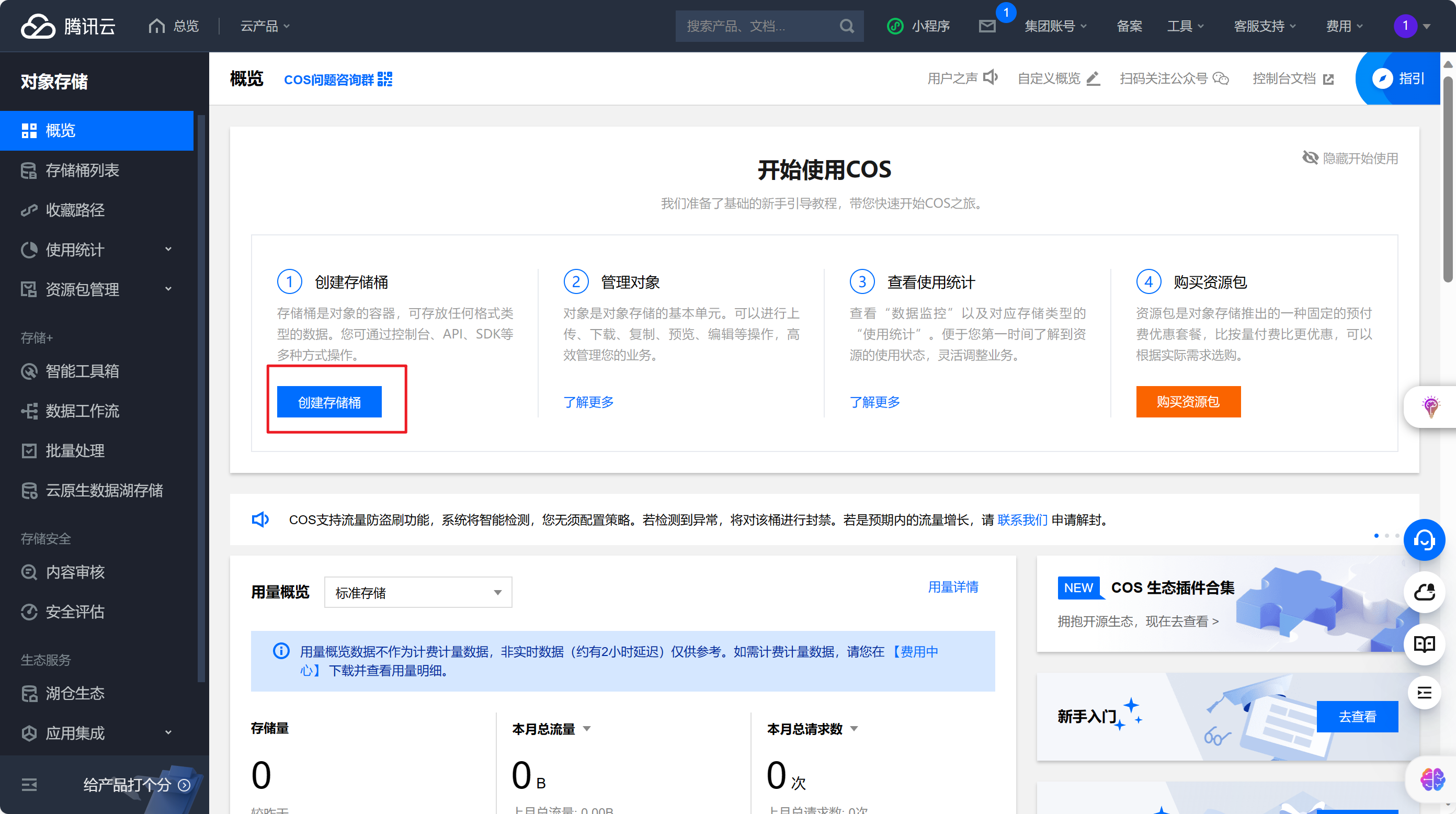Image resolution: width=1456 pixels, height=814 pixels.
Task: Click the mail notification envelope icon
Action: pyautogui.click(x=987, y=26)
